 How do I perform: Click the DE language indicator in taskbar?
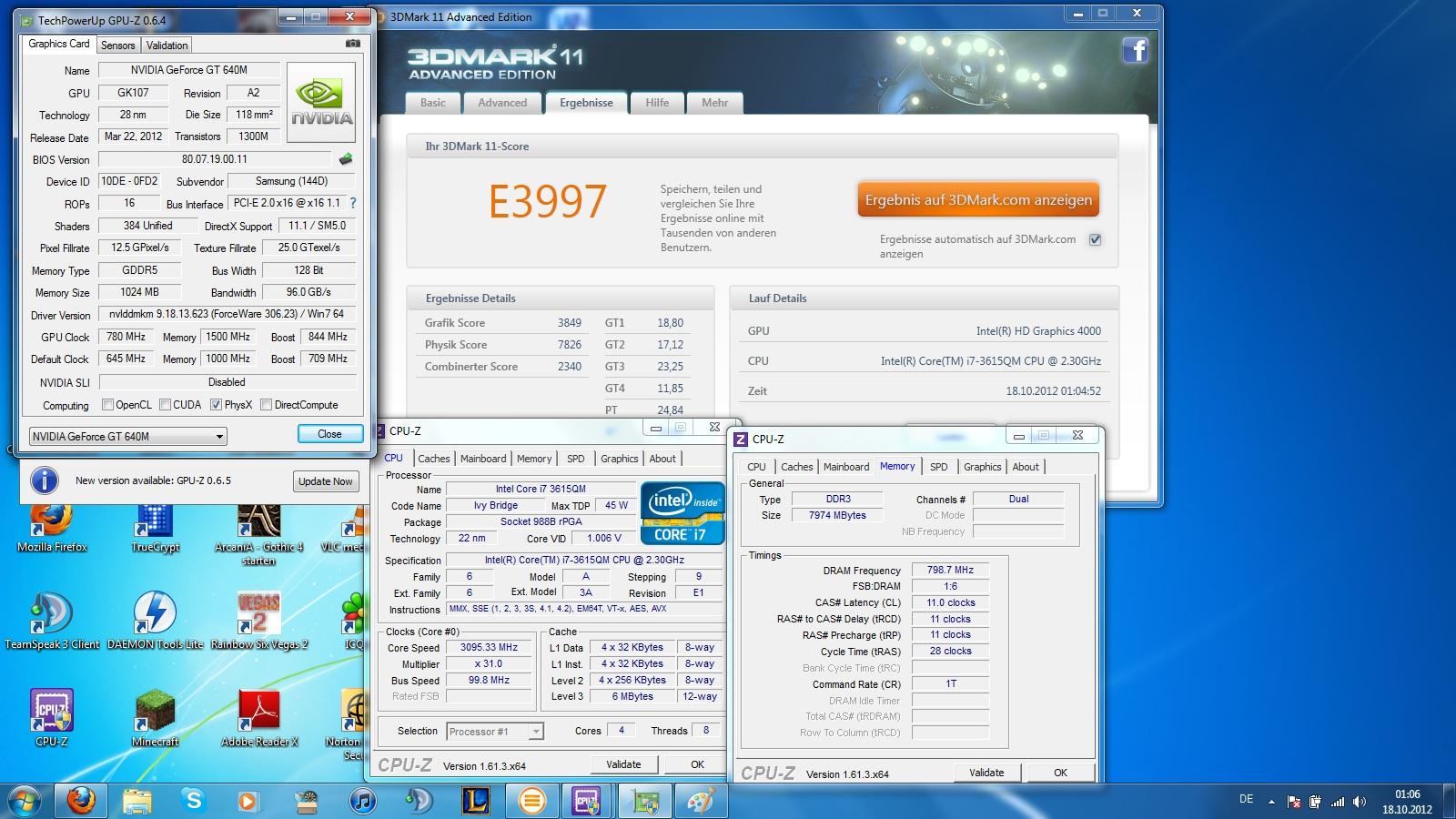[x=1246, y=799]
